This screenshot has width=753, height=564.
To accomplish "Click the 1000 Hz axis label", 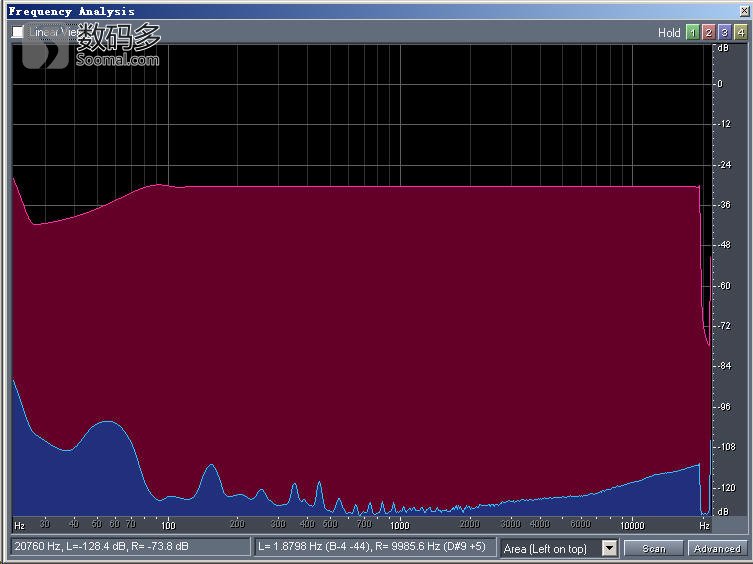I will click(x=400, y=526).
